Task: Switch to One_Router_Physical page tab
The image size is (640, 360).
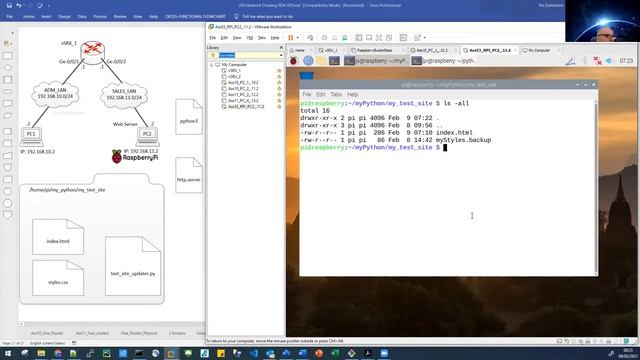Action: [x=139, y=333]
